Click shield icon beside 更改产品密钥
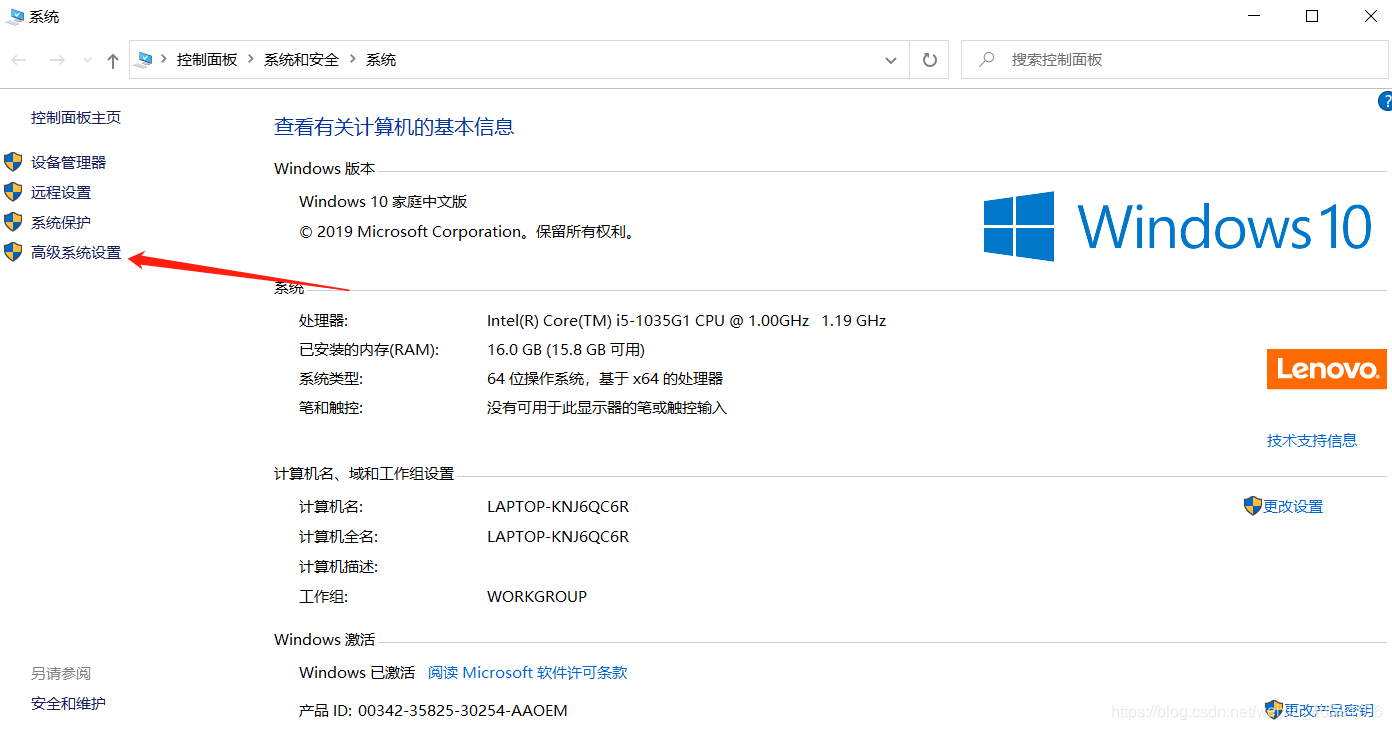The height and width of the screenshot is (730, 1392). [x=1274, y=710]
